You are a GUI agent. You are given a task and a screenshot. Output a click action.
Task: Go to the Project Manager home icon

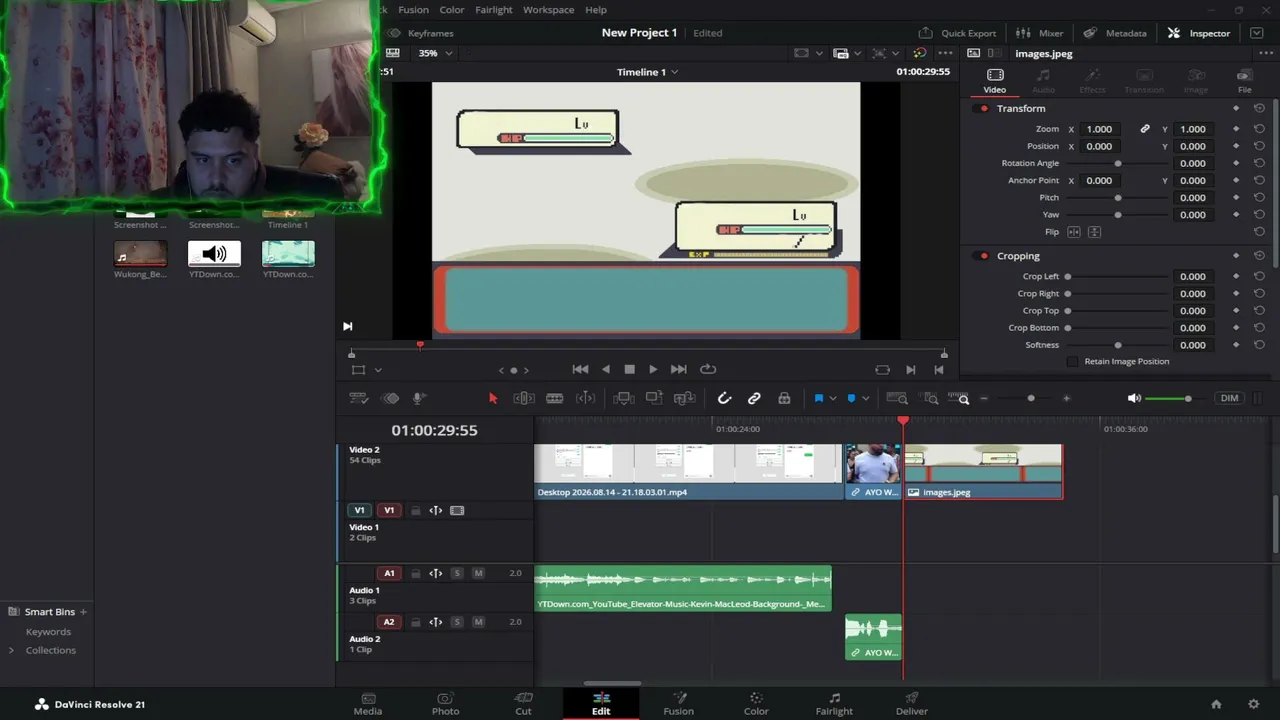[1216, 704]
